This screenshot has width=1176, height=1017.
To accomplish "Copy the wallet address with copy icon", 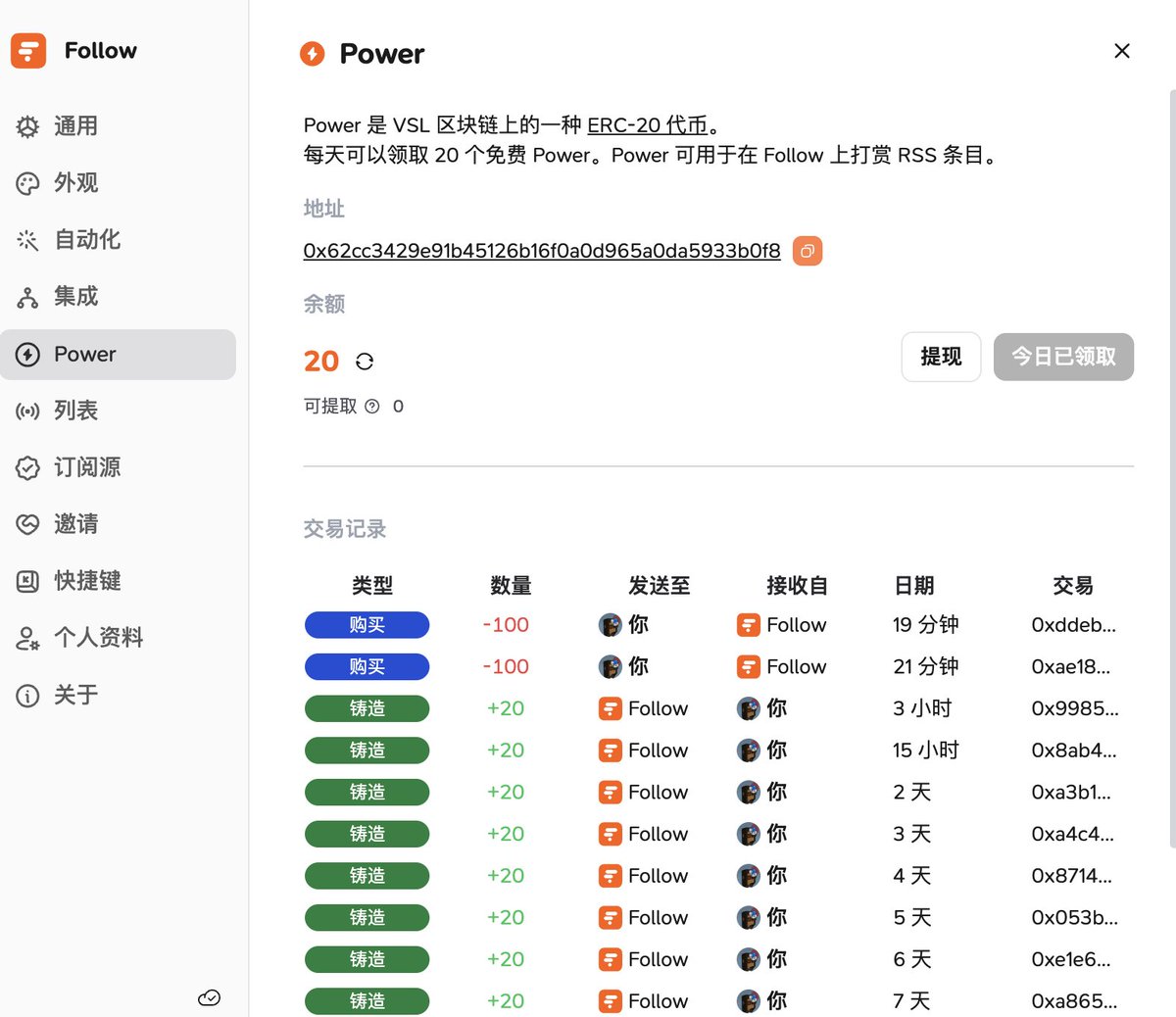I will pyautogui.click(x=808, y=251).
